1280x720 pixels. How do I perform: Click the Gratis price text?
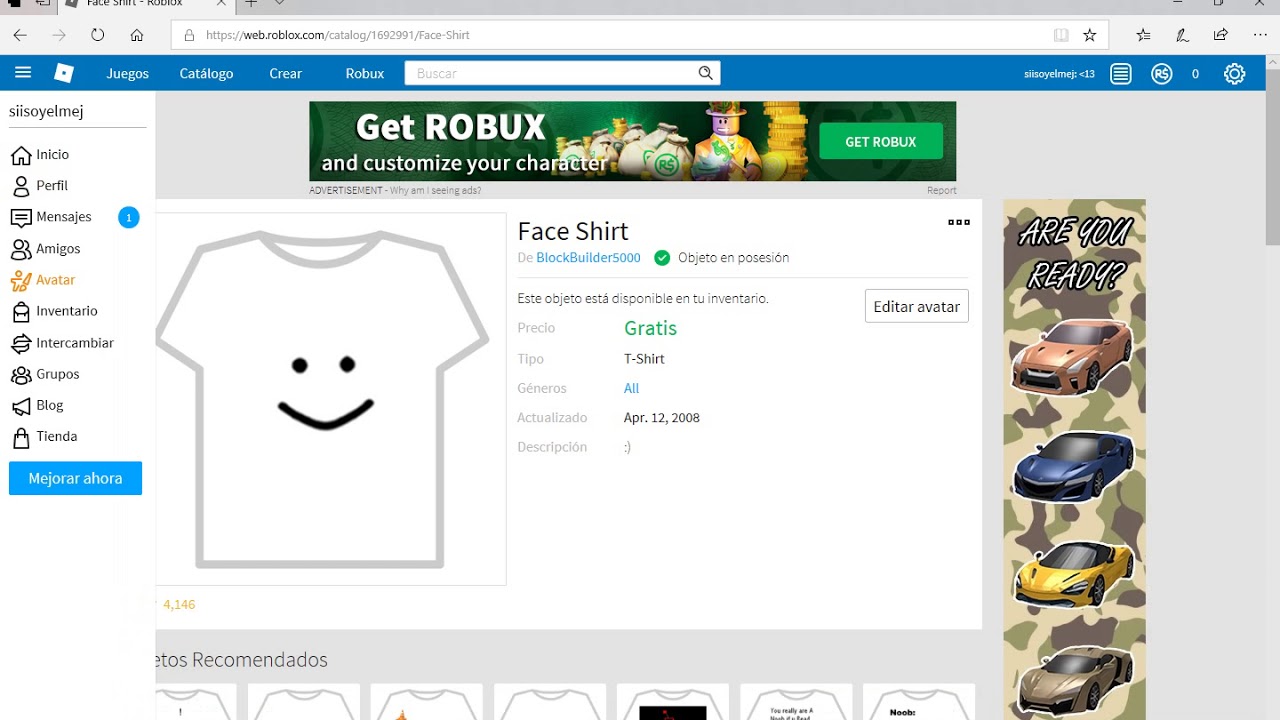(x=650, y=328)
